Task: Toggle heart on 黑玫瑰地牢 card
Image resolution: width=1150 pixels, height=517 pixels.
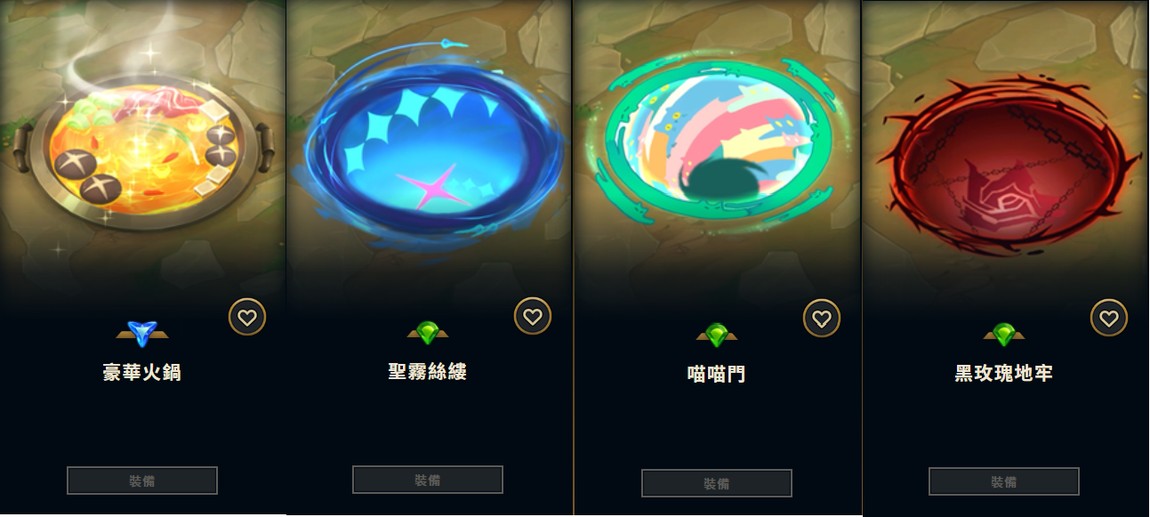Action: [x=1109, y=318]
